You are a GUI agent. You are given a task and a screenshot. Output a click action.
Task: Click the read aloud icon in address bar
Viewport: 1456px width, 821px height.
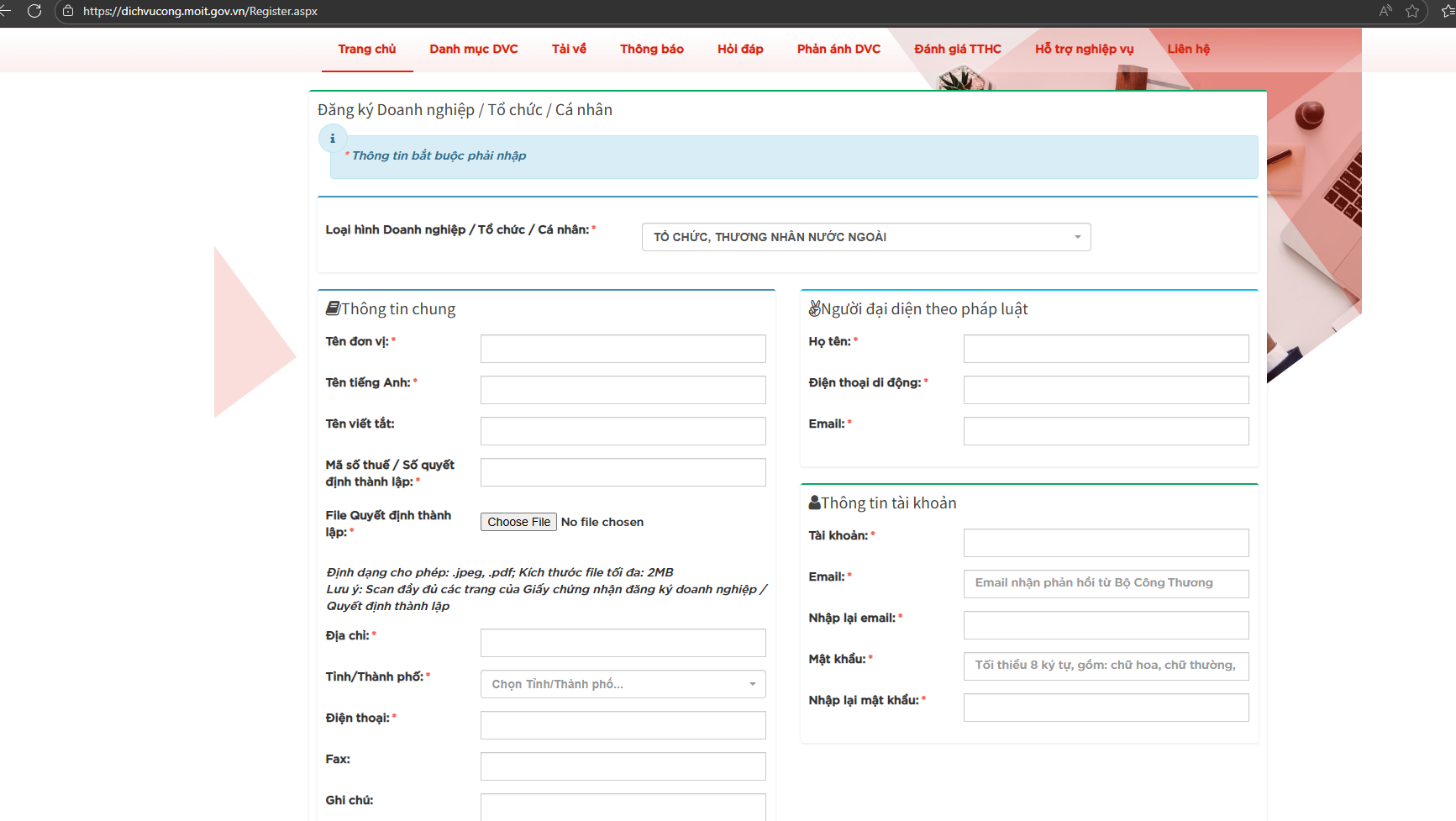click(1385, 11)
